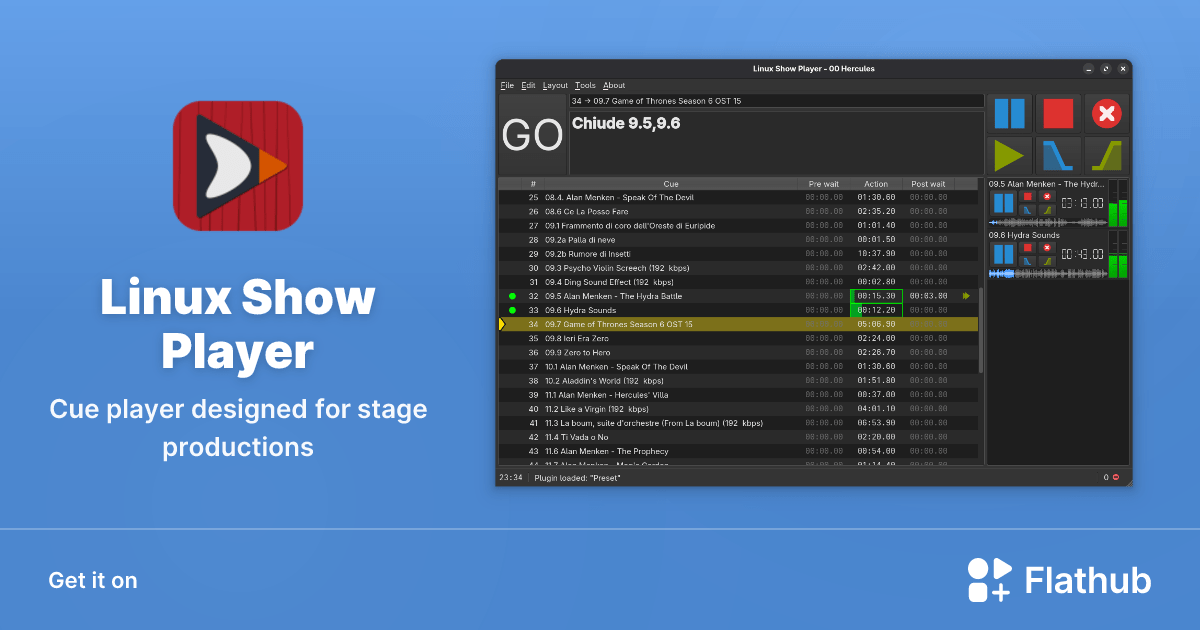Viewport: 1200px width, 630px height.
Task: Click the Cue column header
Action: tap(671, 184)
